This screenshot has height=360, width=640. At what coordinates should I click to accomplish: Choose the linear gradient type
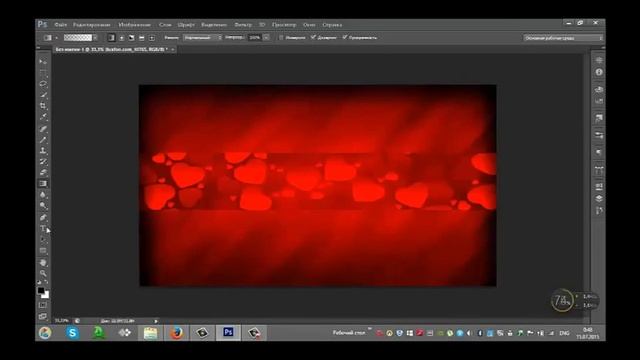point(111,38)
